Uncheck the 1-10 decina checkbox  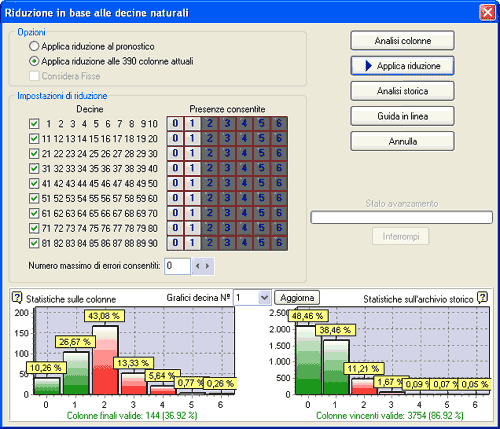tap(34, 124)
